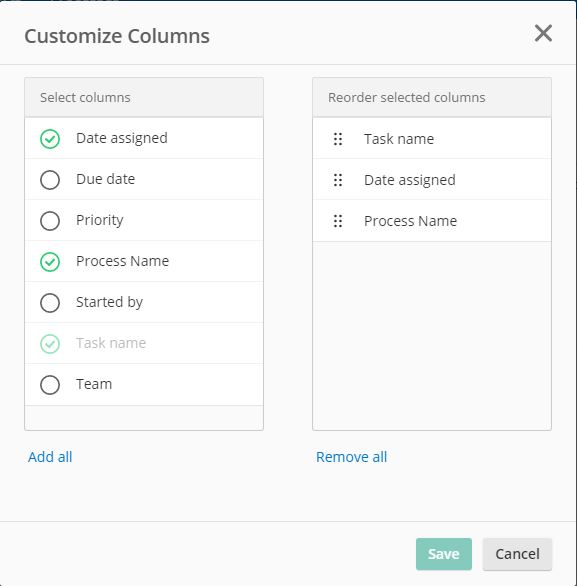Enable the Started by column

50,303
